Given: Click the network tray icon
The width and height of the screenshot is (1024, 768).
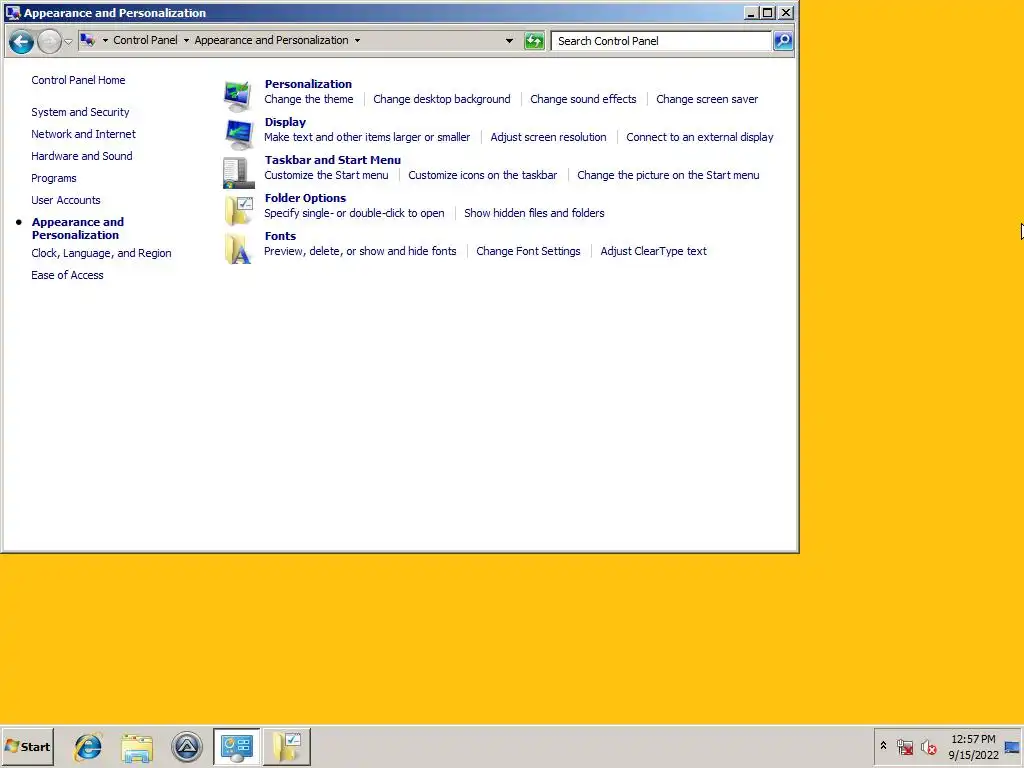Looking at the screenshot, I should pos(905,747).
